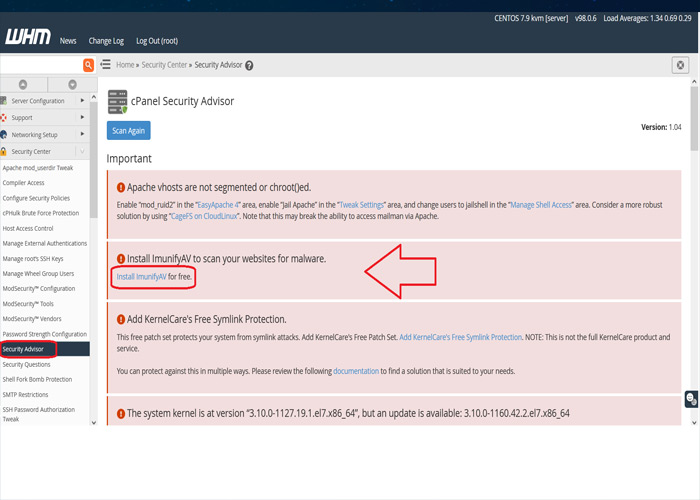Click the sidebar expand-all down arrow icon
The height and width of the screenshot is (500, 700).
72,85
